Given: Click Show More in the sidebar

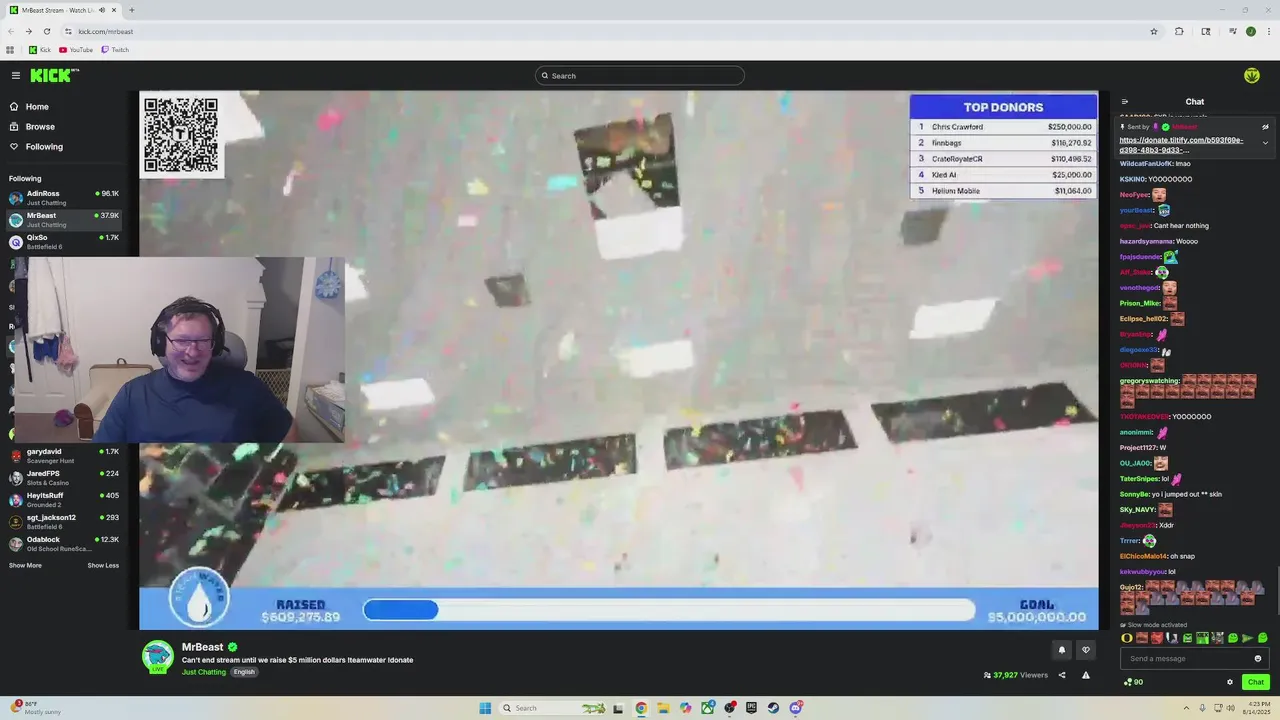Looking at the screenshot, I should 25,566.
